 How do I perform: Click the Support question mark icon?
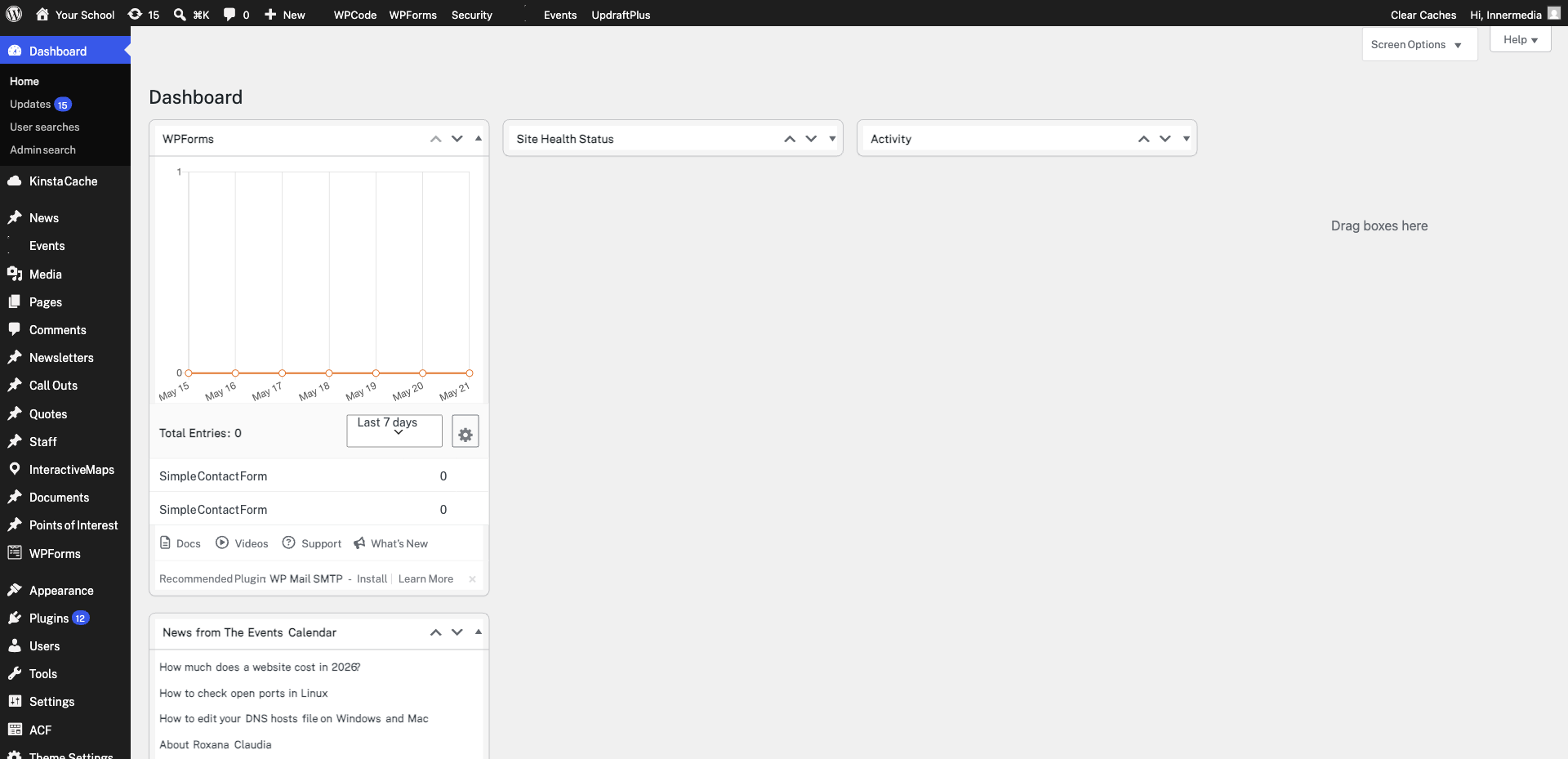[288, 542]
